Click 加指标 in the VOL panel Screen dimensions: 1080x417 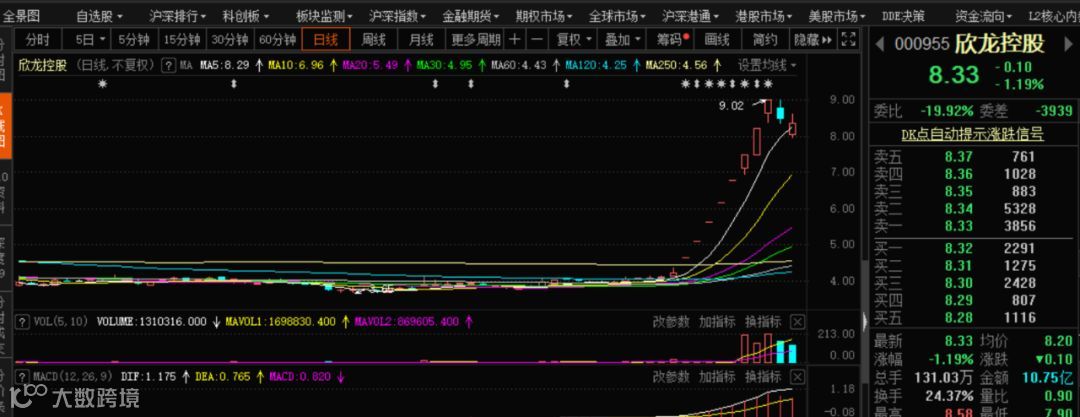(717, 322)
